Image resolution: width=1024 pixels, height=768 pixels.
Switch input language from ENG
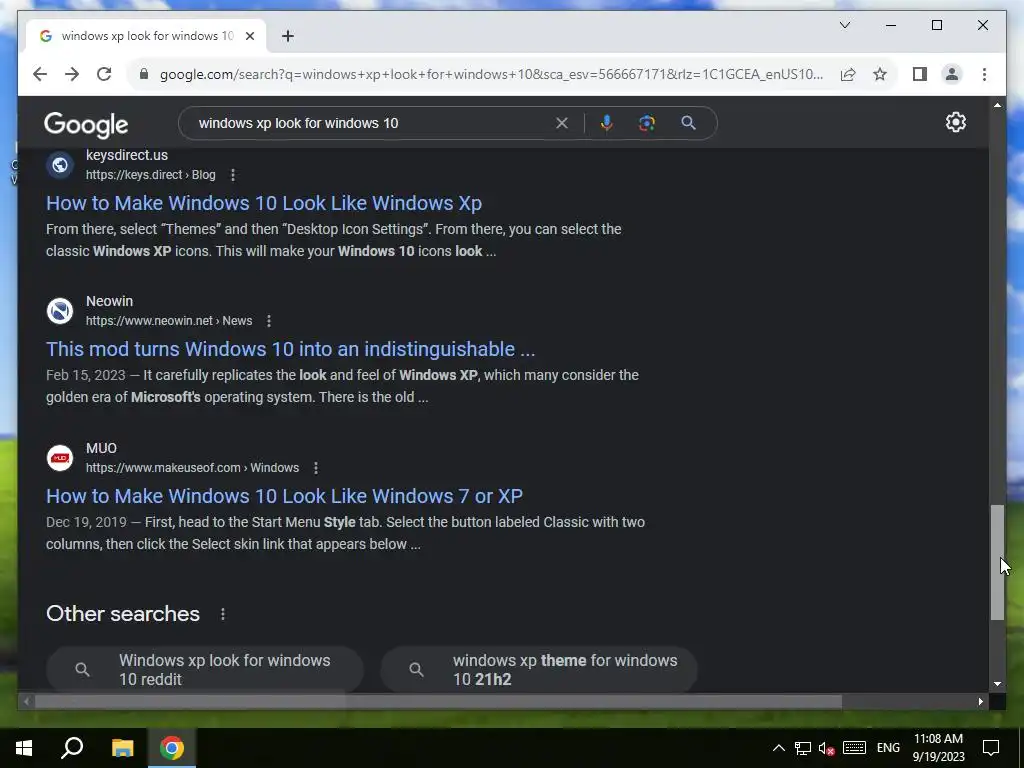(x=888, y=748)
